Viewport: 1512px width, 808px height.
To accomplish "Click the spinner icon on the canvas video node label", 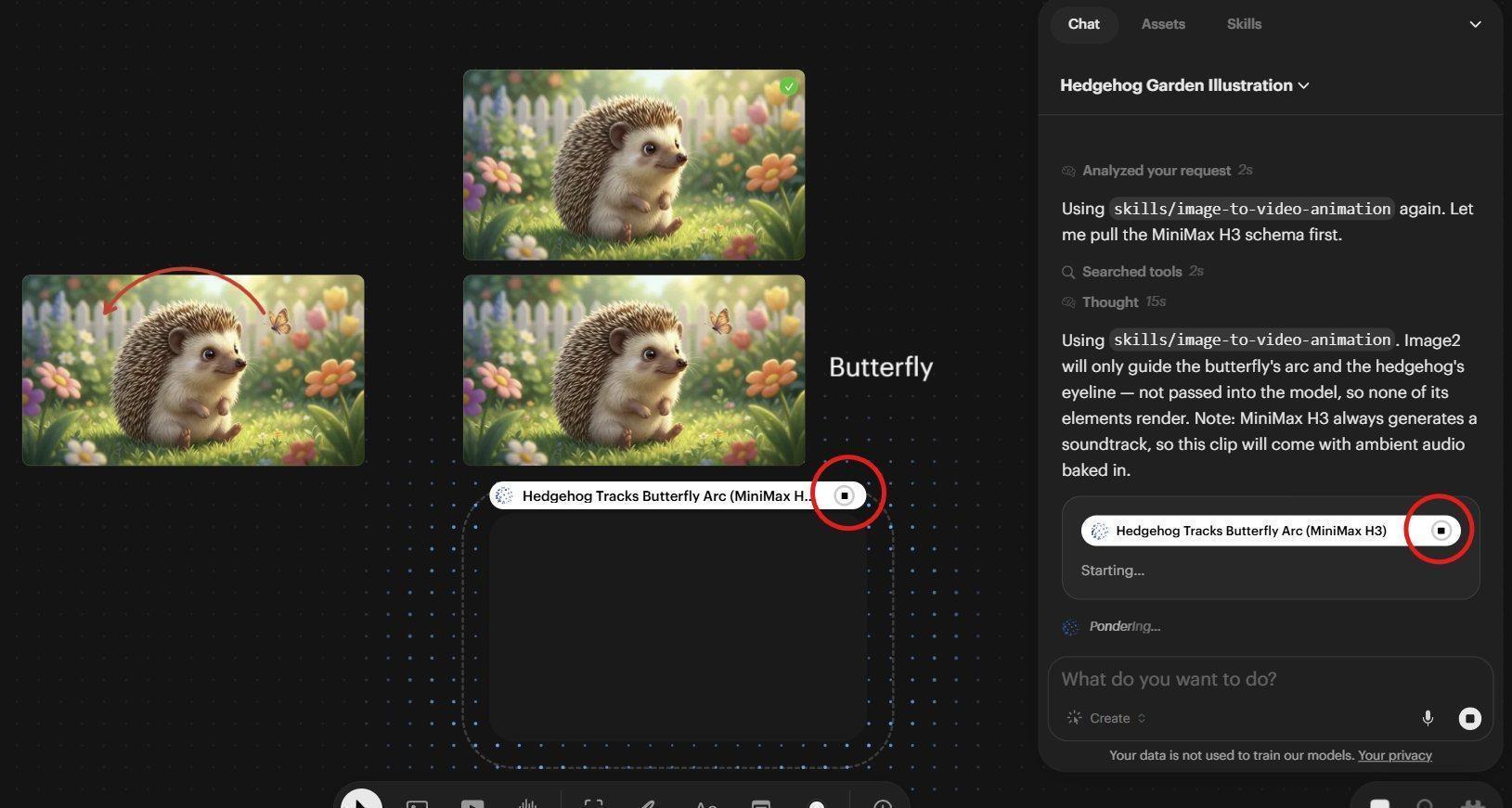I will click(x=504, y=495).
